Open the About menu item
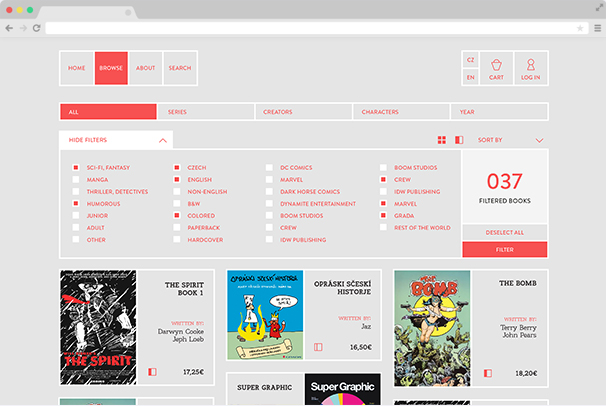The width and height of the screenshot is (606, 406). [x=145, y=68]
